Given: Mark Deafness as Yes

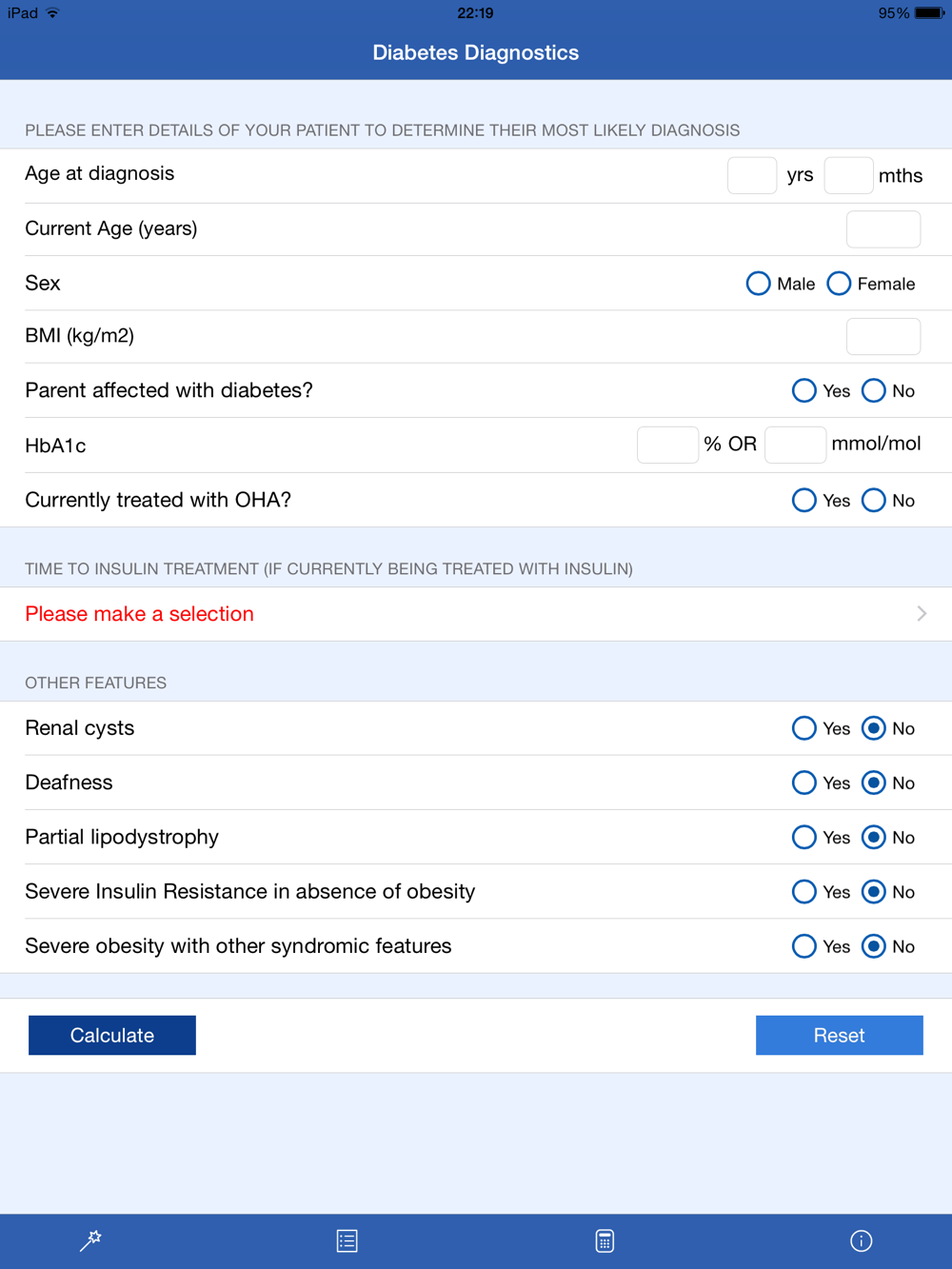Looking at the screenshot, I should 804,783.
